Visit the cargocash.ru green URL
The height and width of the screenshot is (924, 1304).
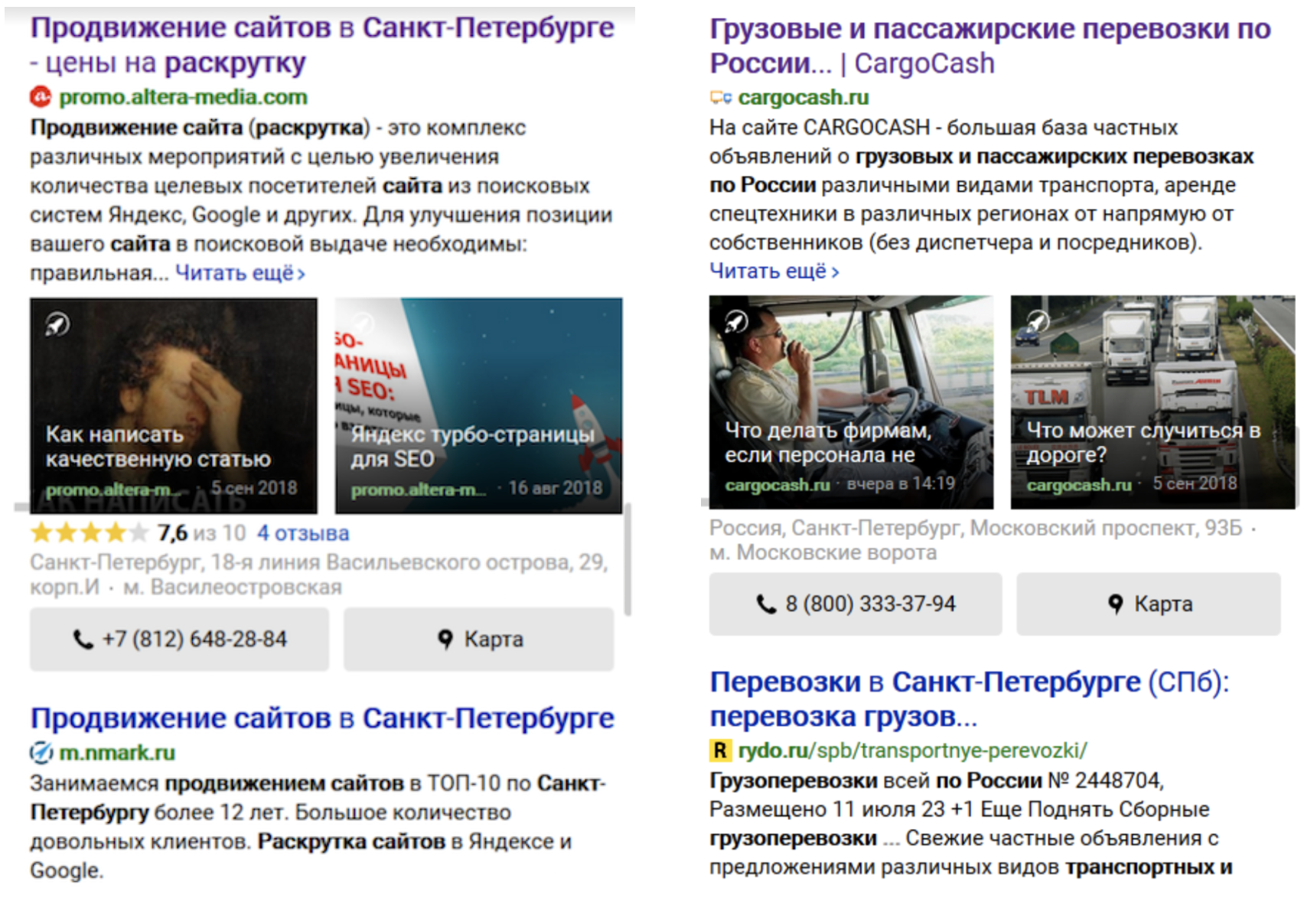(804, 98)
